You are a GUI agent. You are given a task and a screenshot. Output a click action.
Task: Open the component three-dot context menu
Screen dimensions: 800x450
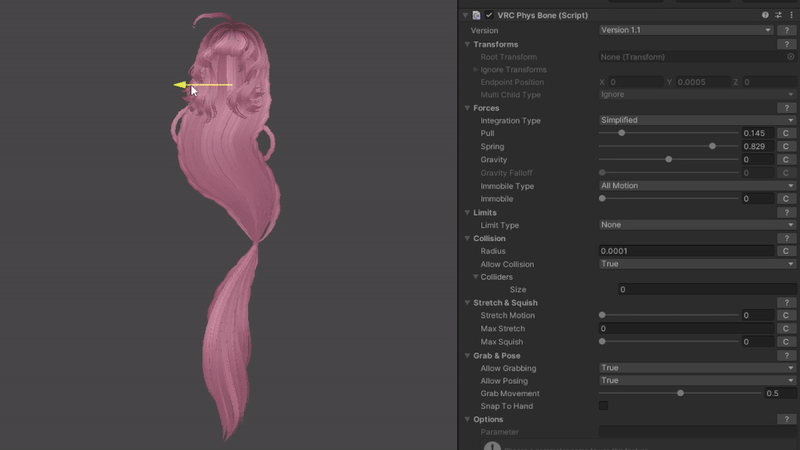pos(791,15)
